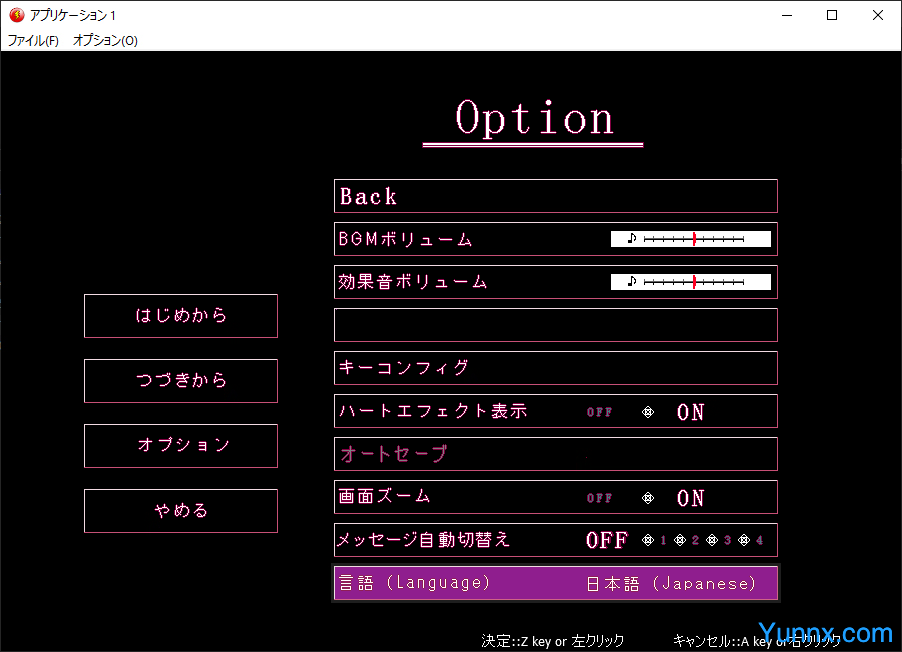Click the オートセーブ option row
The image size is (902, 652).
tap(555, 454)
